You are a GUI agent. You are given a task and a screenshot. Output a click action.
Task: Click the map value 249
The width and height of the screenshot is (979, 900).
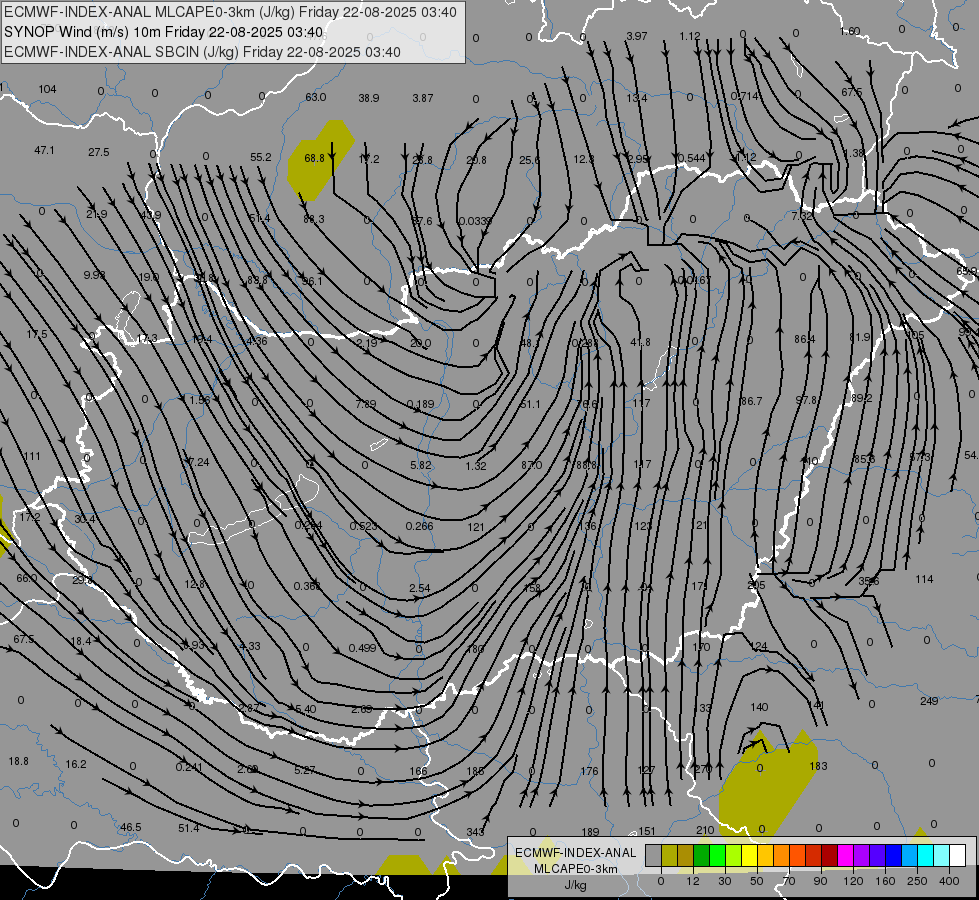pos(929,701)
